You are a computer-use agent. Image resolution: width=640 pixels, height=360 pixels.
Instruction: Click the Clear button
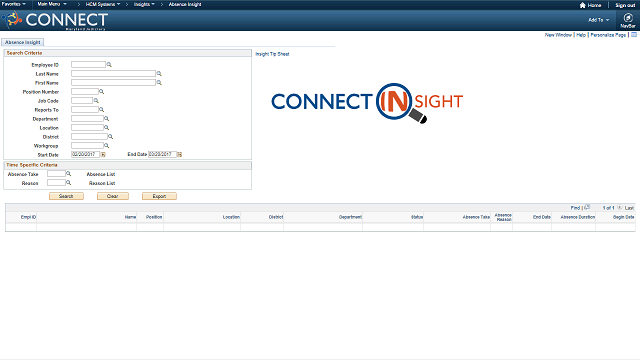point(113,196)
